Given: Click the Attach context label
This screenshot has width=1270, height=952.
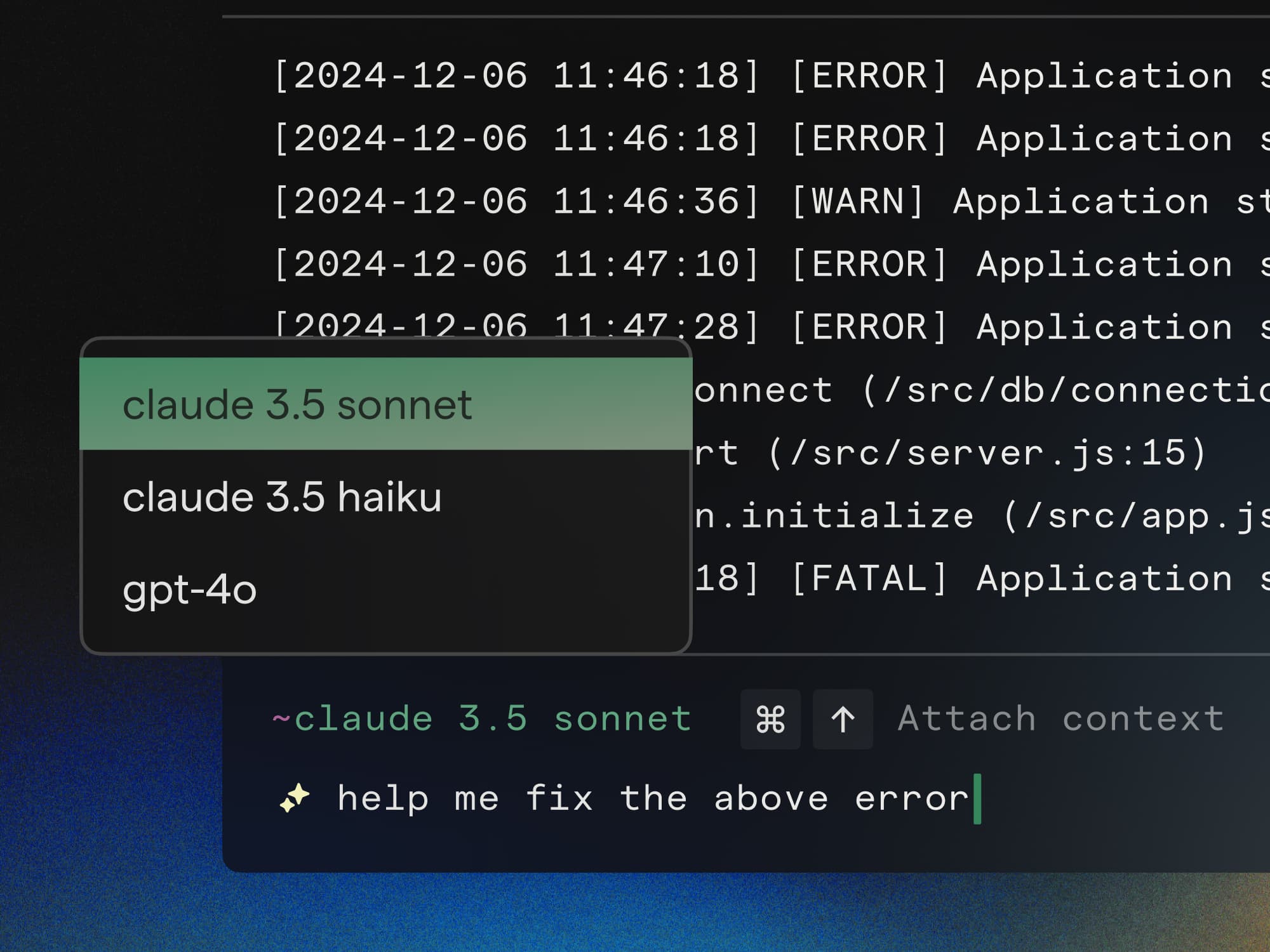Looking at the screenshot, I should pyautogui.click(x=1061, y=719).
